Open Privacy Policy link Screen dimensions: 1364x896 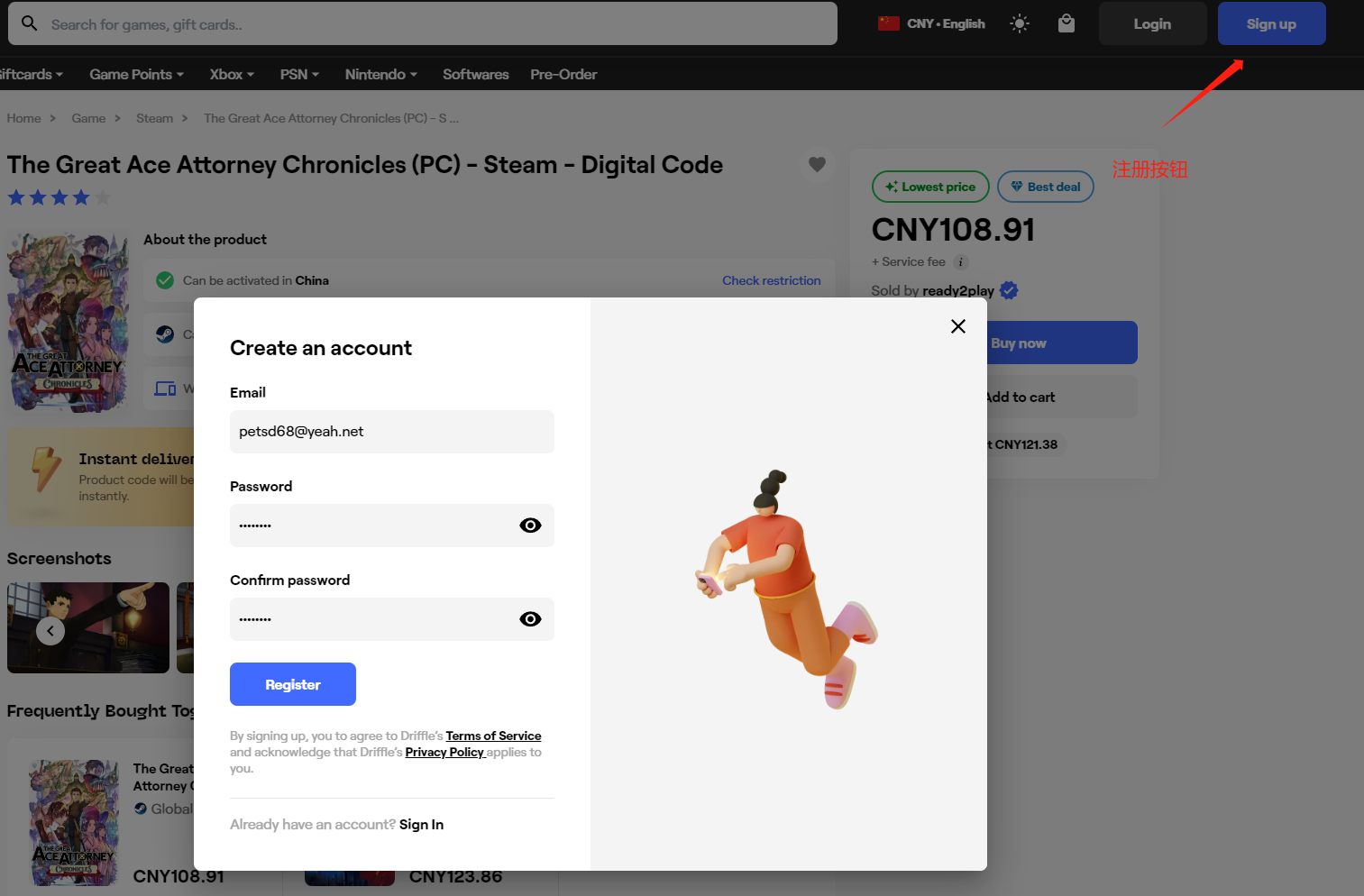(444, 752)
